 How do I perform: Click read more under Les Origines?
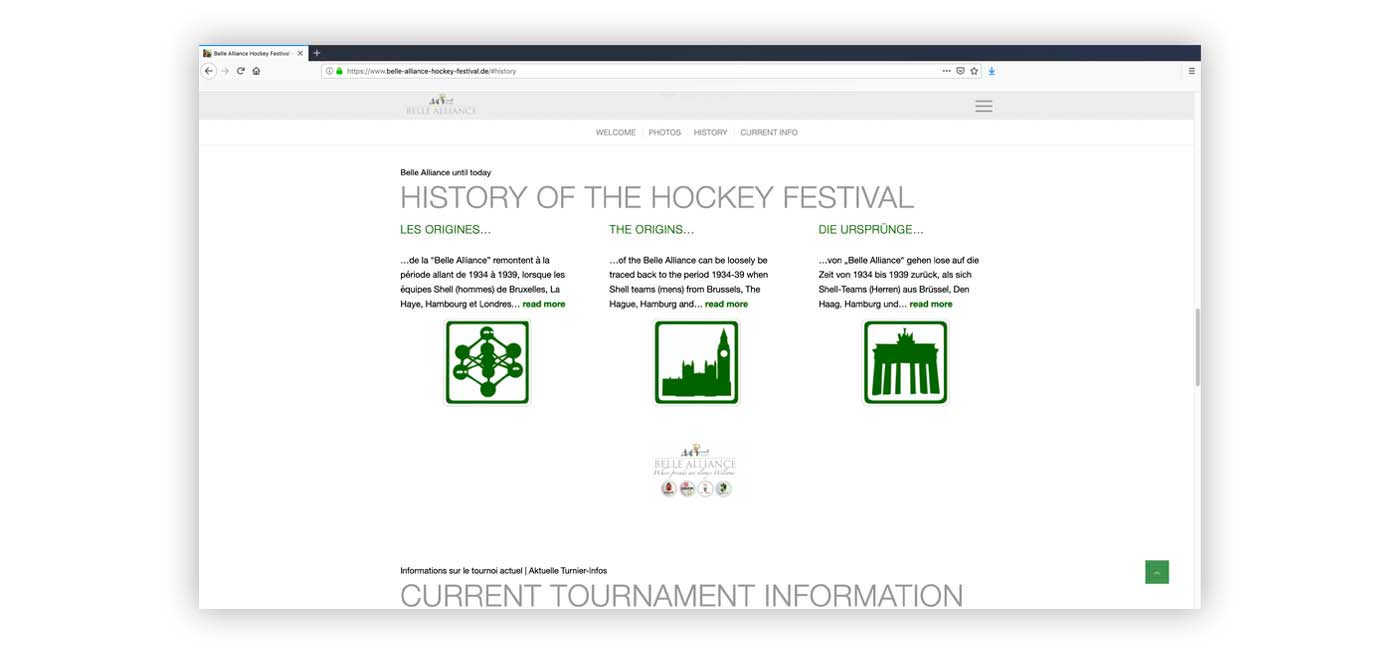(x=543, y=304)
